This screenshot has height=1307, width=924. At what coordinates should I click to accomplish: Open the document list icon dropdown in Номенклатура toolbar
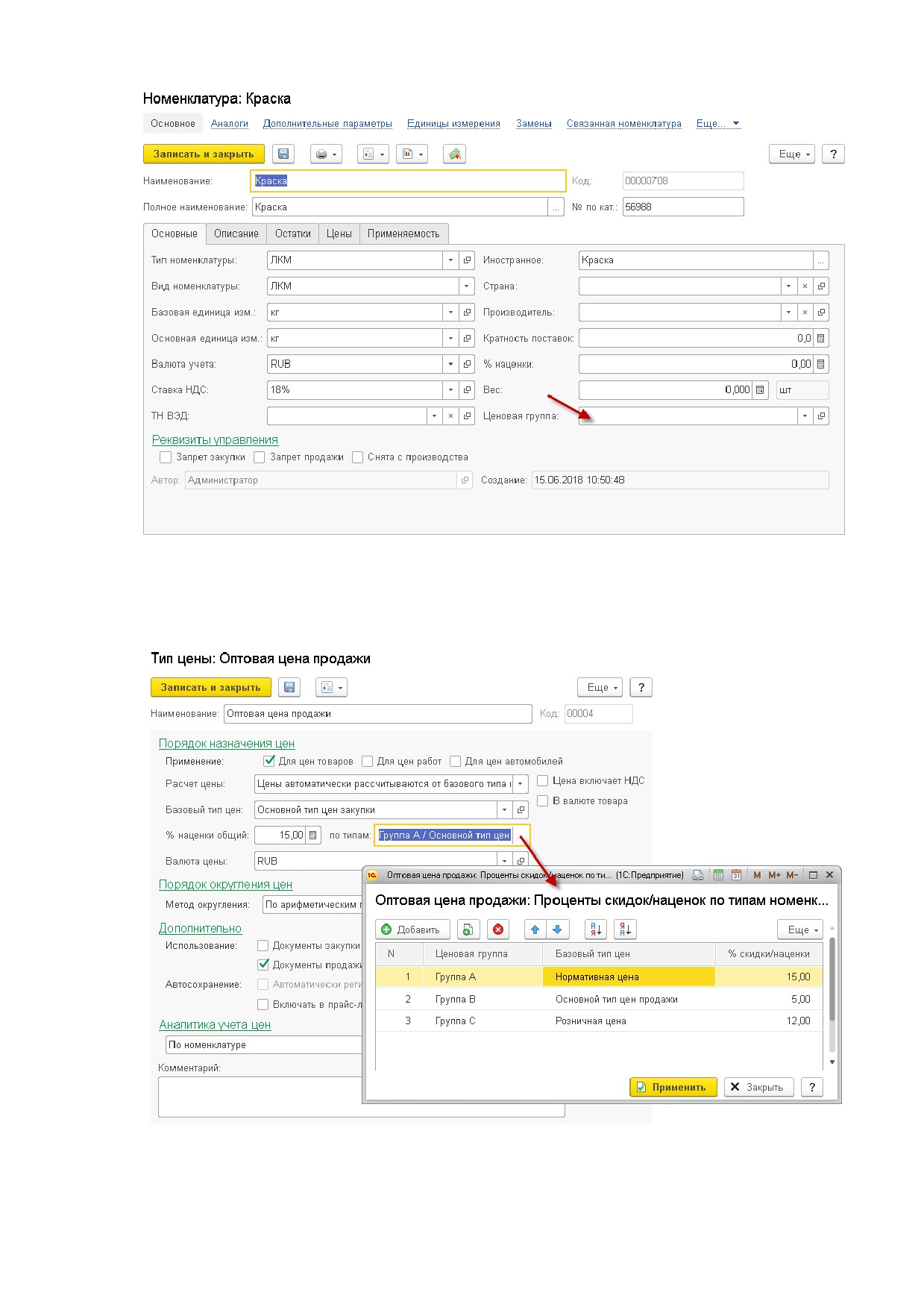click(x=373, y=154)
